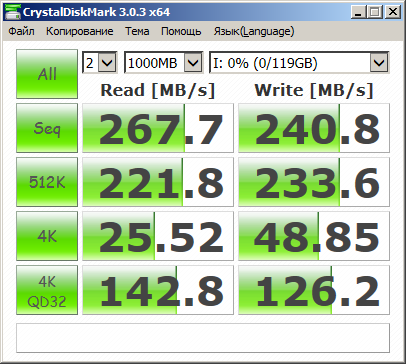The image size is (406, 364).
Task: Open the Тема menu
Action: [137, 31]
